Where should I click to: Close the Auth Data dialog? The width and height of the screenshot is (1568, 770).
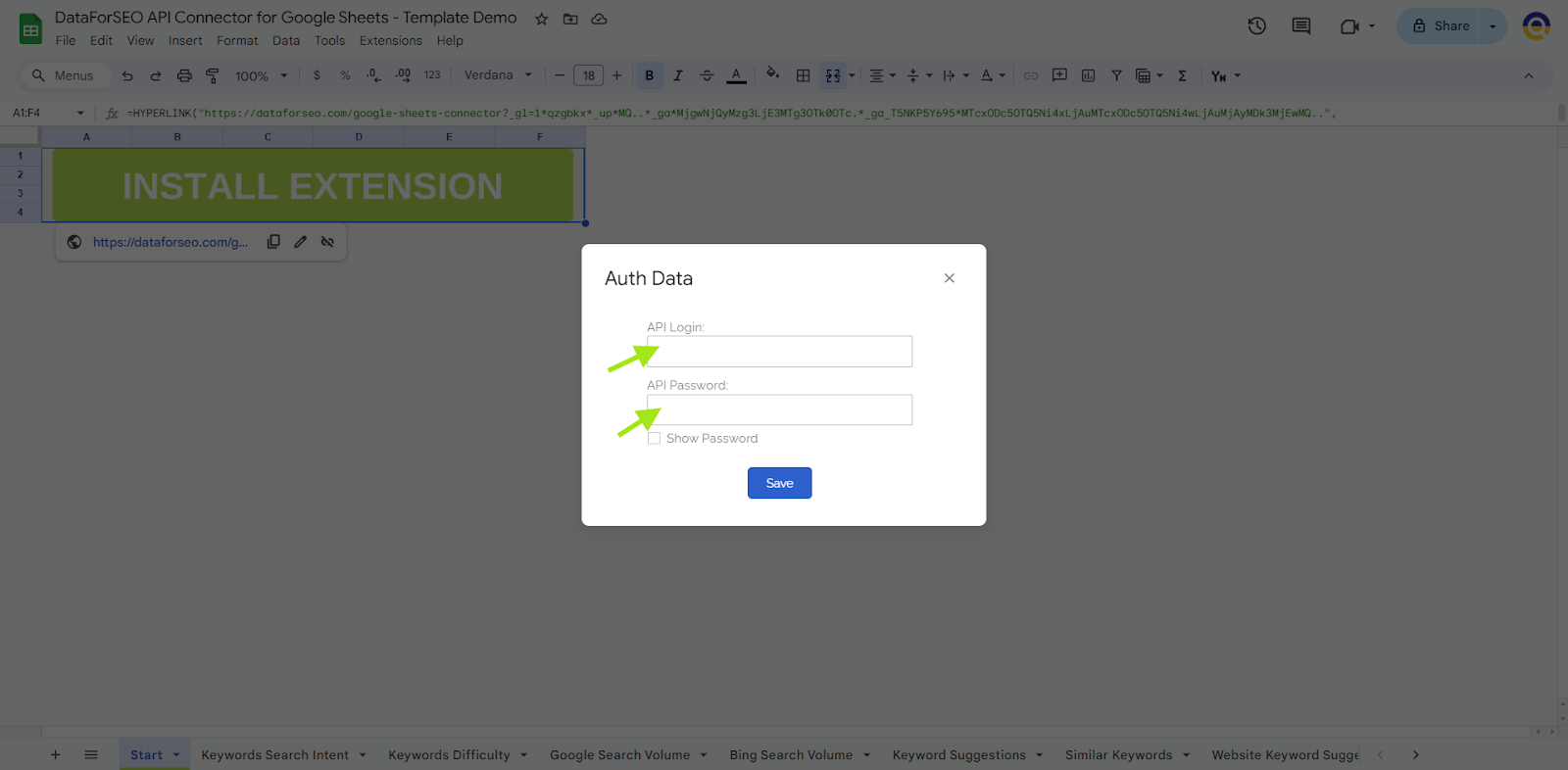pyautogui.click(x=949, y=278)
